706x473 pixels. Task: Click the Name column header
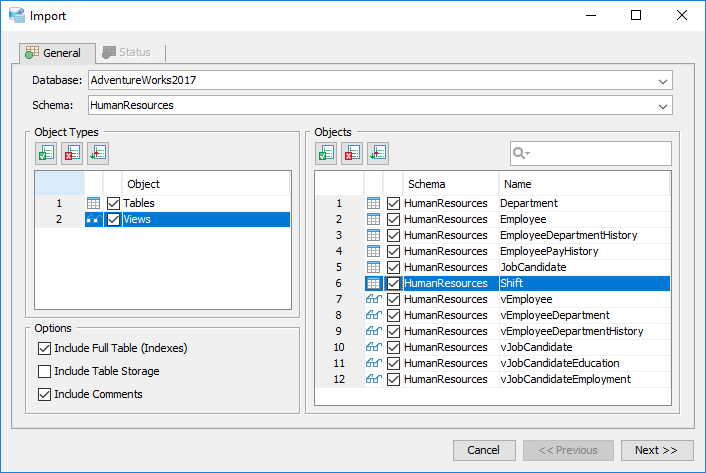click(583, 184)
